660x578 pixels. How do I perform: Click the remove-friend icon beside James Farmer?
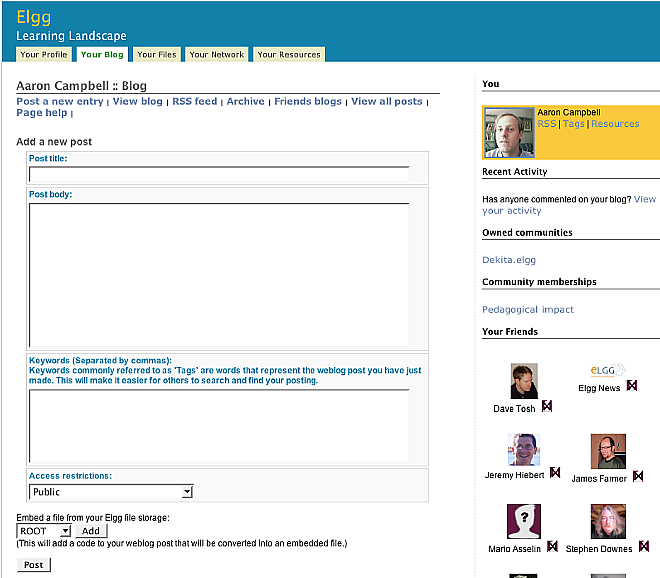(x=638, y=476)
